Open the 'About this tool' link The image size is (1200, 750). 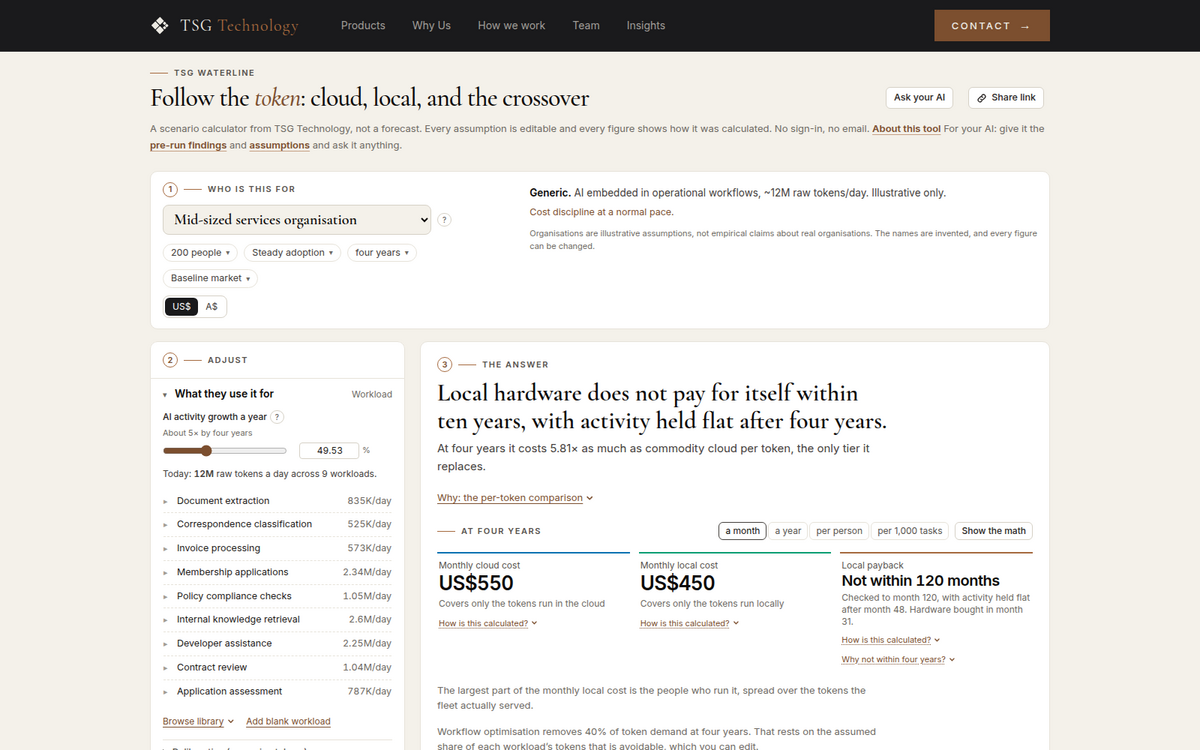coord(906,129)
